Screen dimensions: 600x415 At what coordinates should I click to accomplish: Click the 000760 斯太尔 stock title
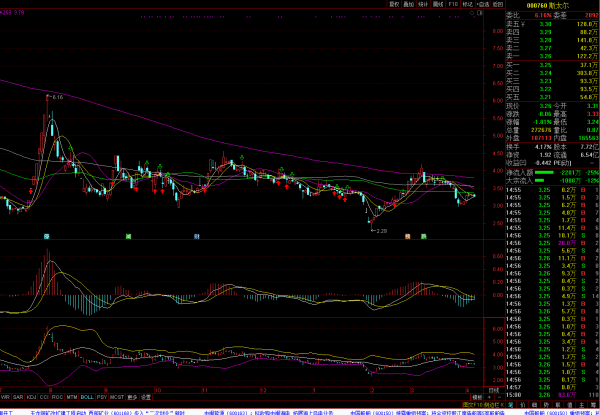(550, 5)
